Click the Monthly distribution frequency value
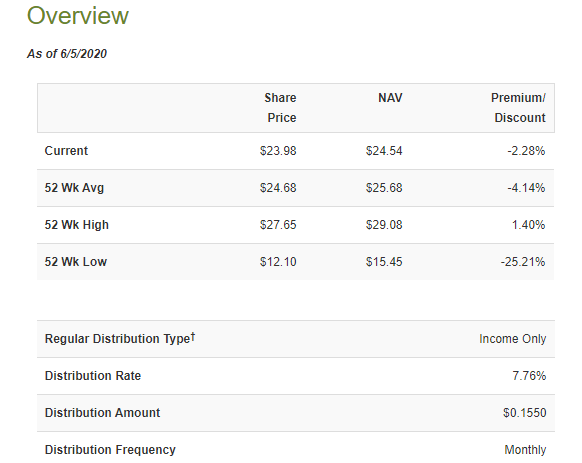Viewport: 582px width, 463px height. tap(525, 450)
